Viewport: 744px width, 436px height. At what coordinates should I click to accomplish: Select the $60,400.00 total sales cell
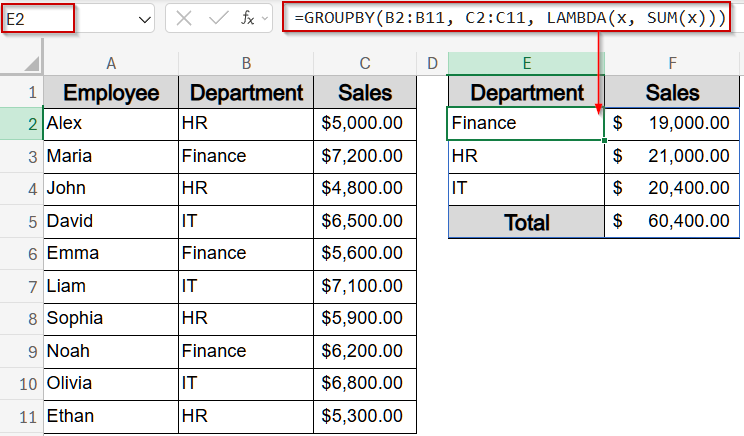(672, 222)
